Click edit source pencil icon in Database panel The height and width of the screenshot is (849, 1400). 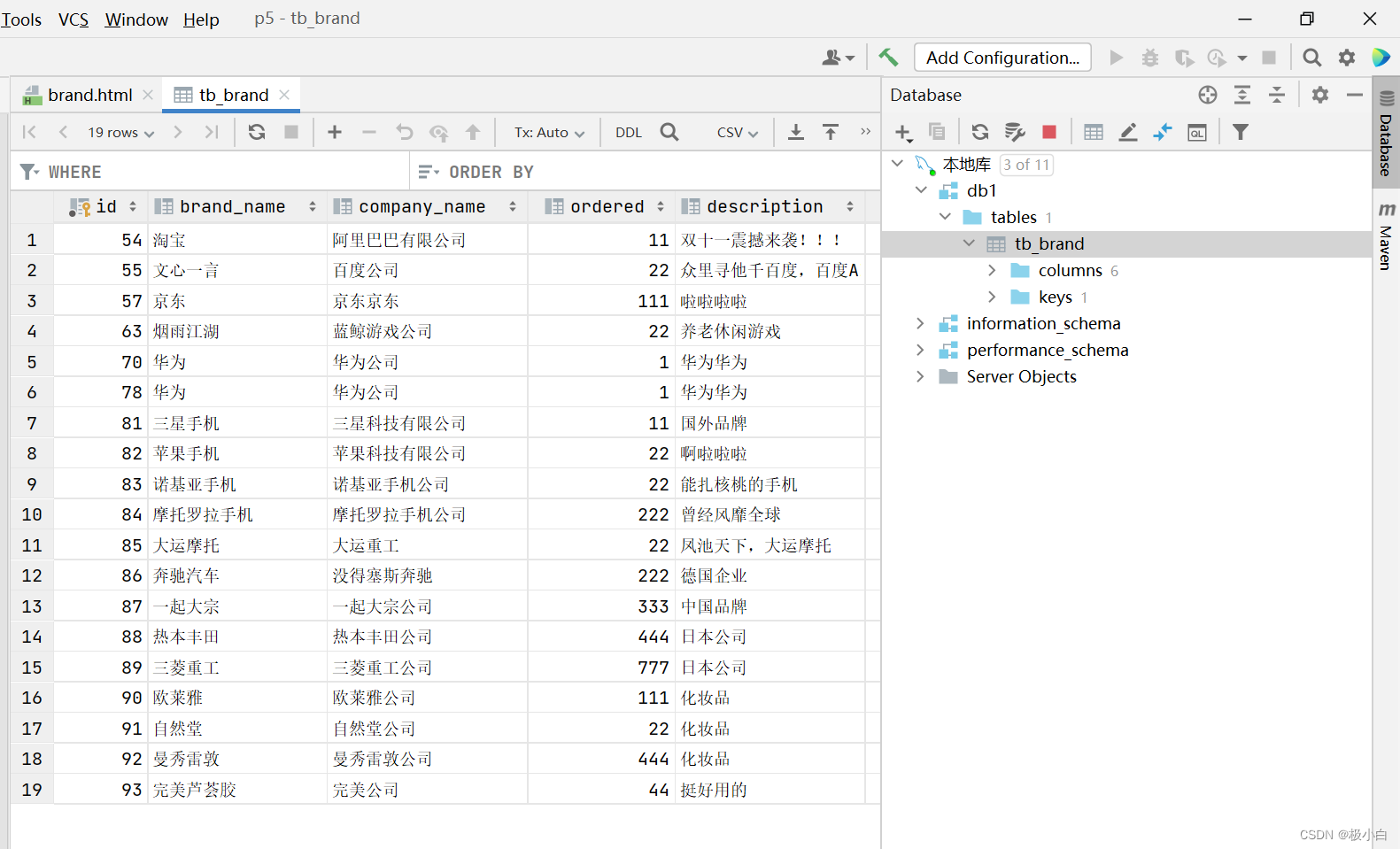[x=1128, y=132]
